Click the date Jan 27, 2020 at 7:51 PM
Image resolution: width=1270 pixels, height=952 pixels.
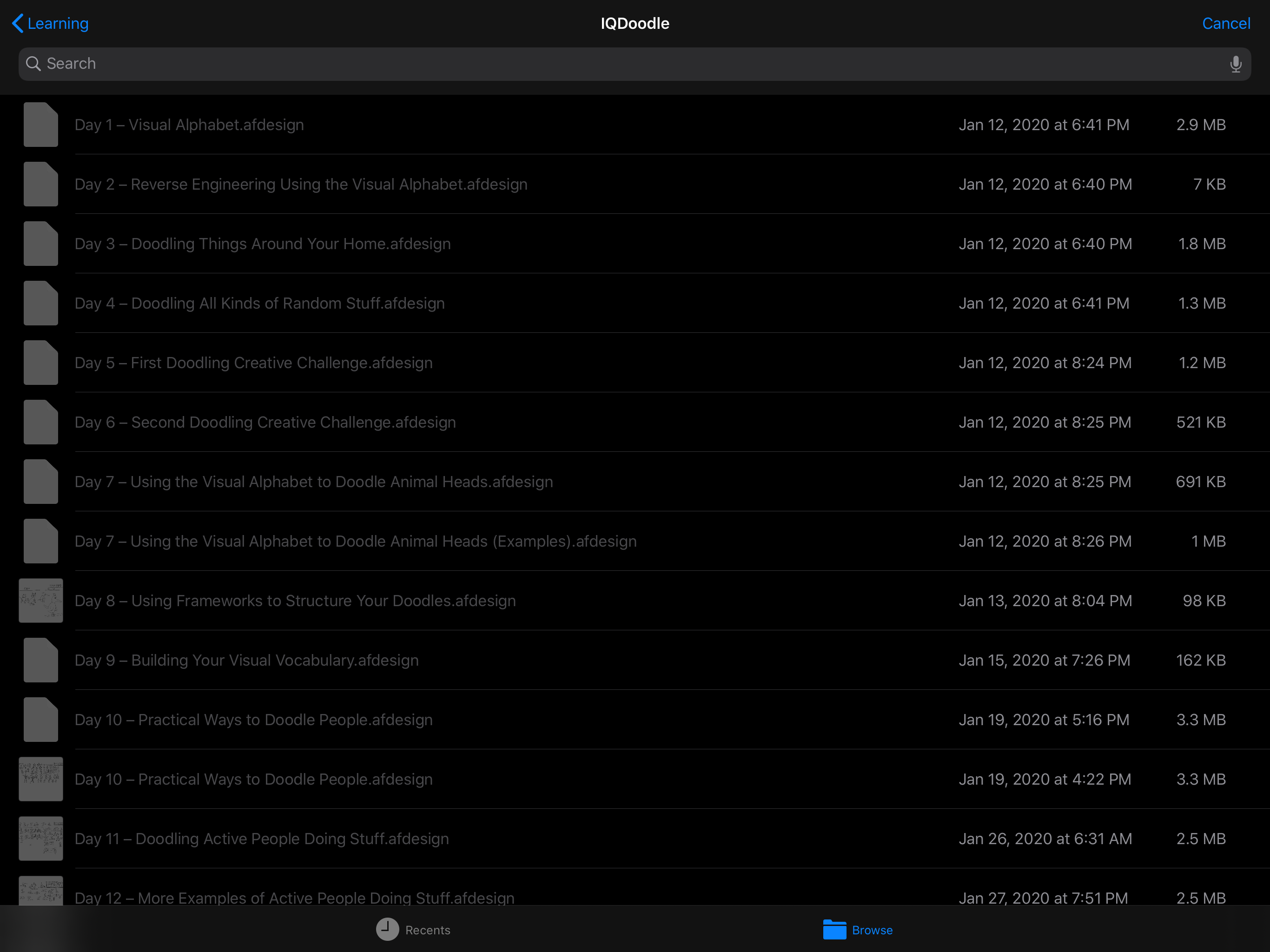[x=1043, y=898]
